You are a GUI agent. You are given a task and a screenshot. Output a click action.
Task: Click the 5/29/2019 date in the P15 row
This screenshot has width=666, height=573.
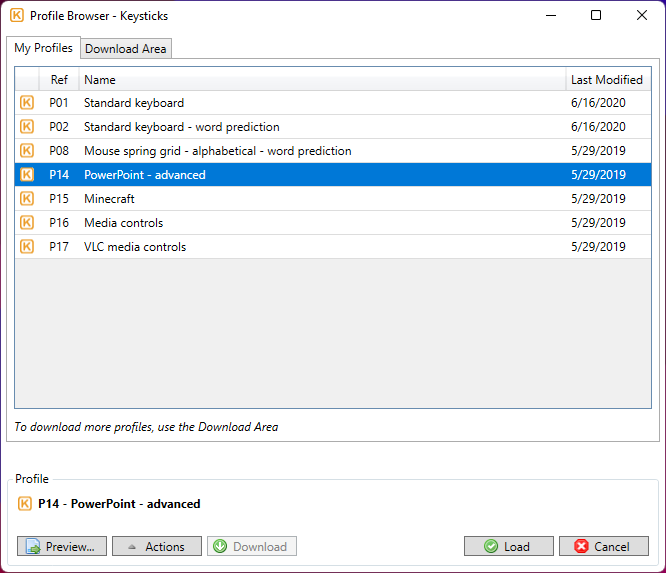(598, 199)
